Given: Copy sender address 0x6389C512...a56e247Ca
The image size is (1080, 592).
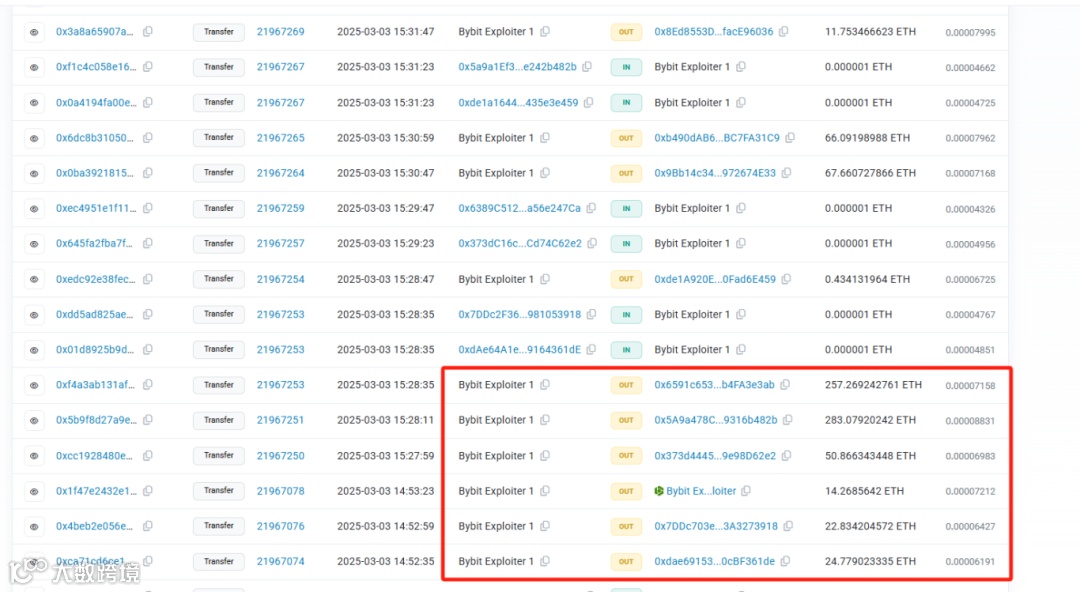Looking at the screenshot, I should coord(591,208).
